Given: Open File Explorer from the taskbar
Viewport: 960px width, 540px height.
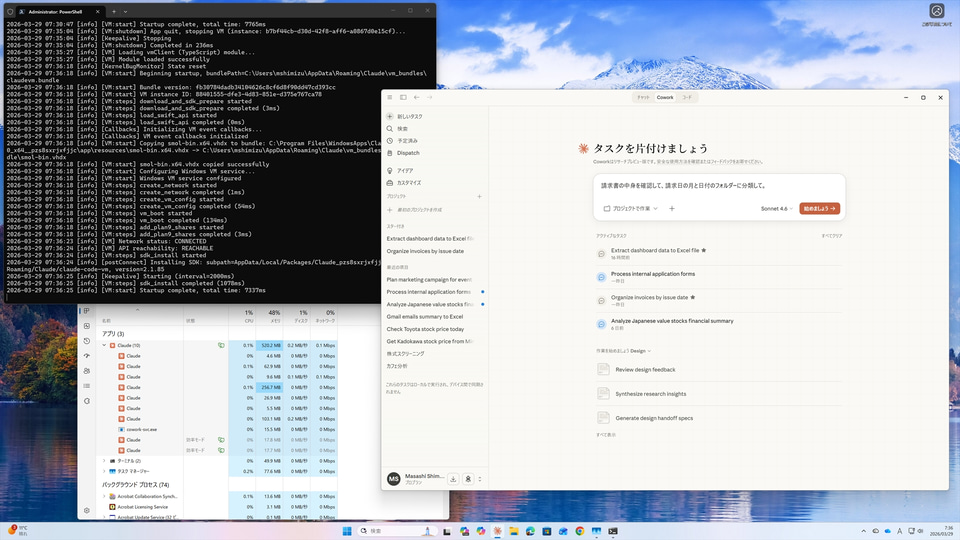Looking at the screenshot, I should point(514,531).
